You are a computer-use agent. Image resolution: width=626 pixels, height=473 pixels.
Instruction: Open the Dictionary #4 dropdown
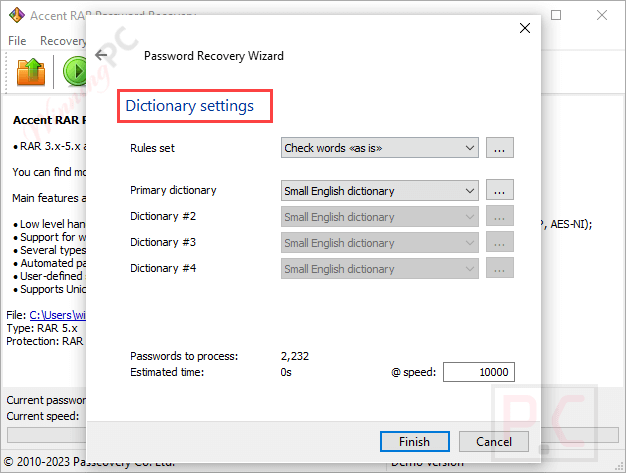tap(380, 268)
